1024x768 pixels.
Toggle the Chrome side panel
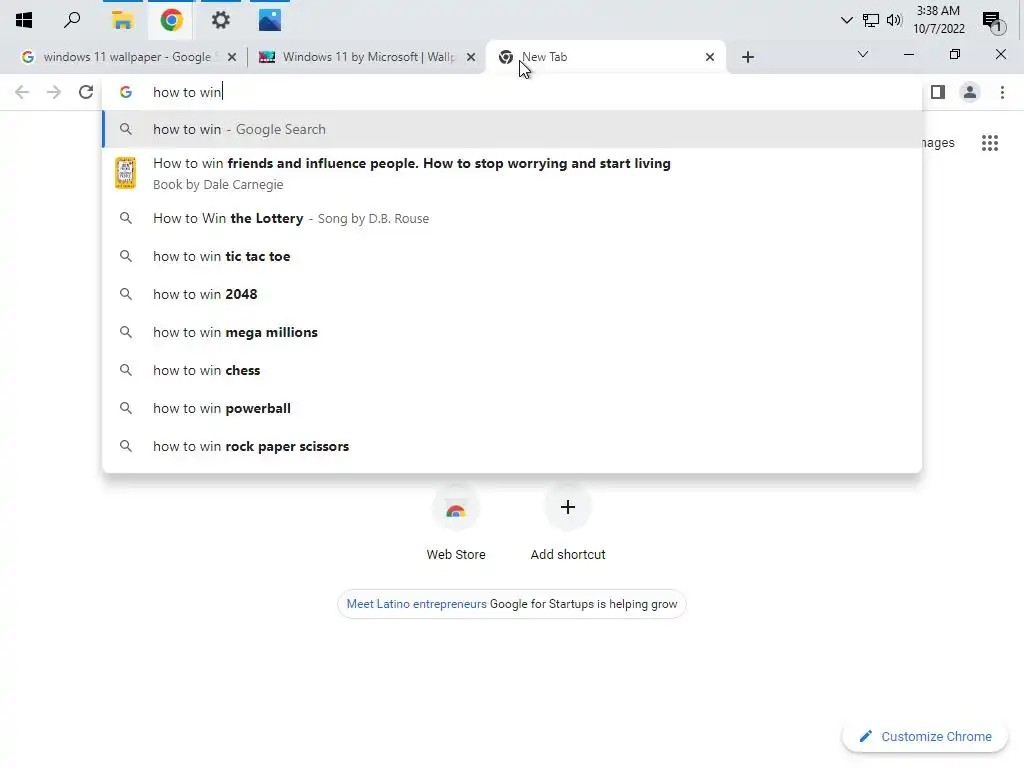(x=938, y=92)
